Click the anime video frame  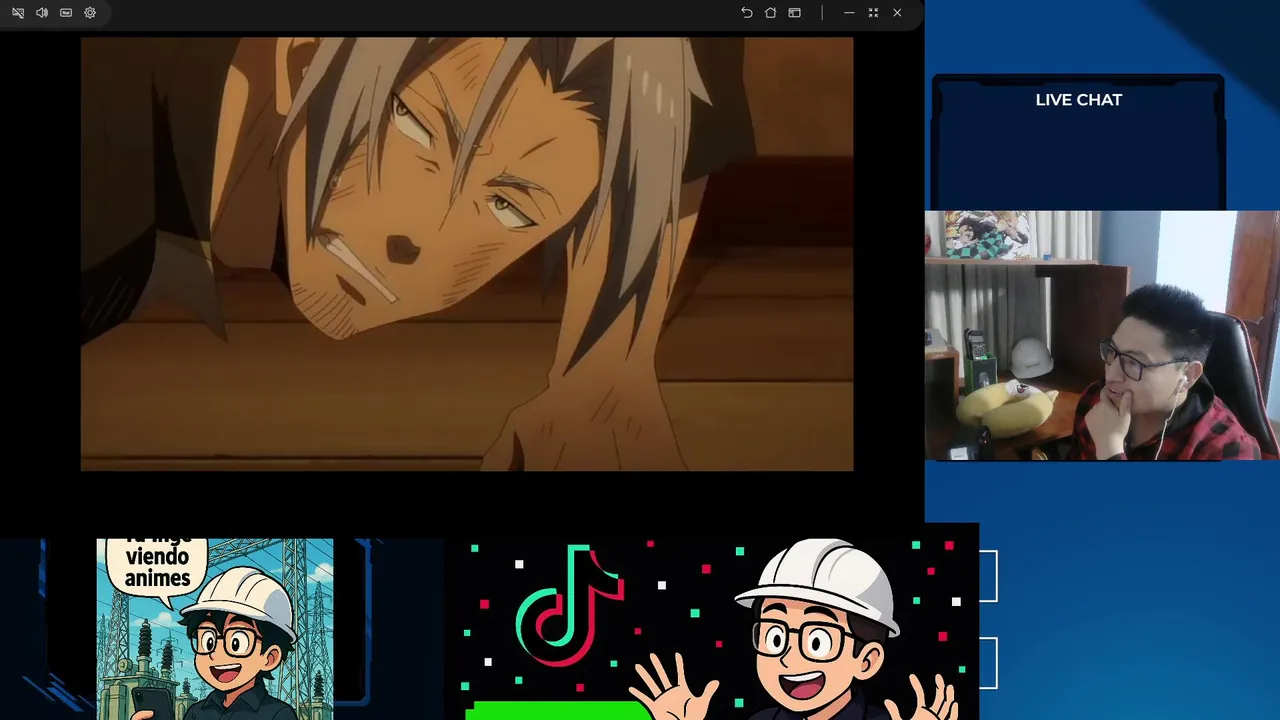[467, 254]
